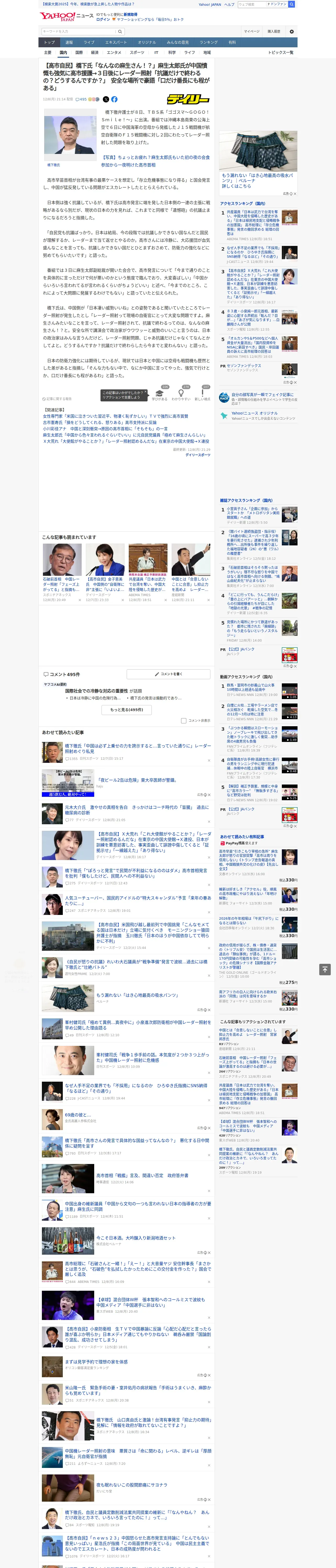
Task: Open the トップ navigation tab
Action: [x=49, y=43]
